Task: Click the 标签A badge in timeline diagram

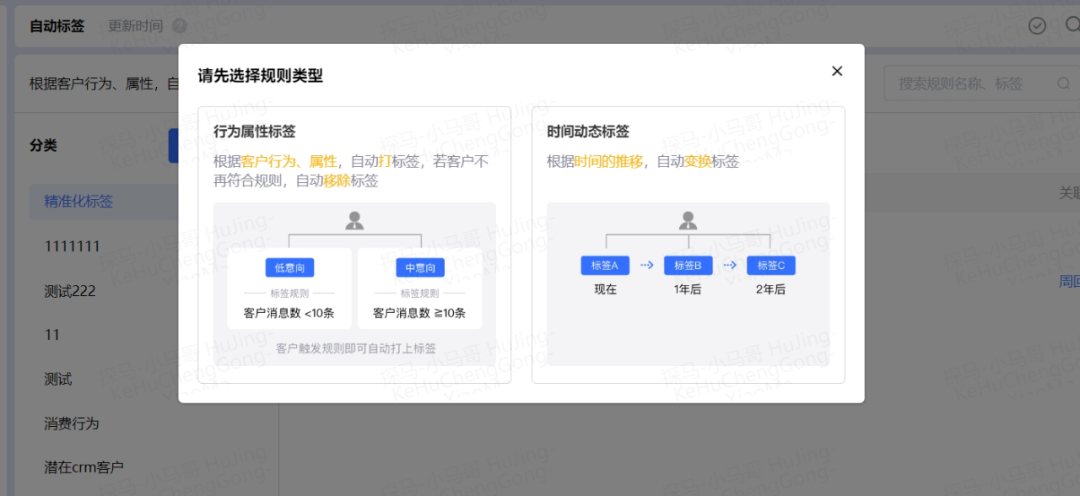Action: click(x=605, y=265)
